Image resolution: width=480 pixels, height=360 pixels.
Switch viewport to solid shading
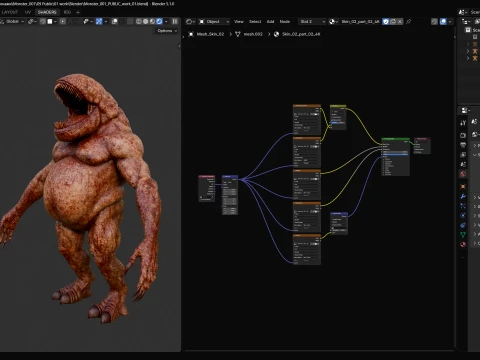click(x=146, y=22)
